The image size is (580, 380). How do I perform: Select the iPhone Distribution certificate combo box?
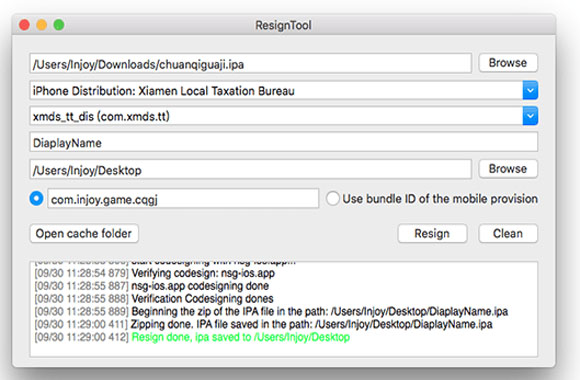click(x=283, y=90)
